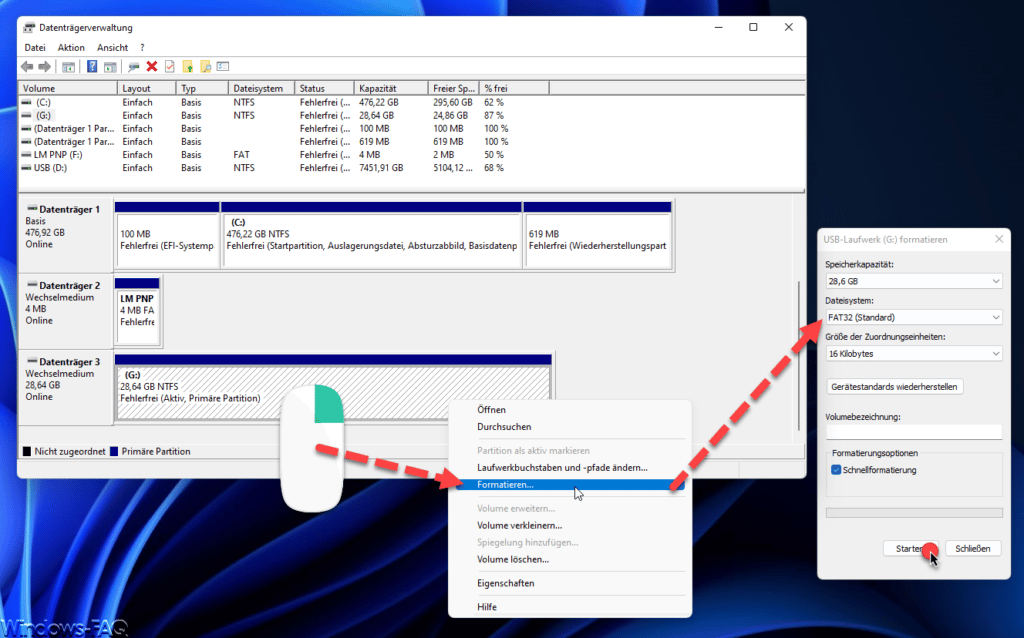Click the red X delete toolbar icon
The image size is (1024, 638).
(x=152, y=67)
